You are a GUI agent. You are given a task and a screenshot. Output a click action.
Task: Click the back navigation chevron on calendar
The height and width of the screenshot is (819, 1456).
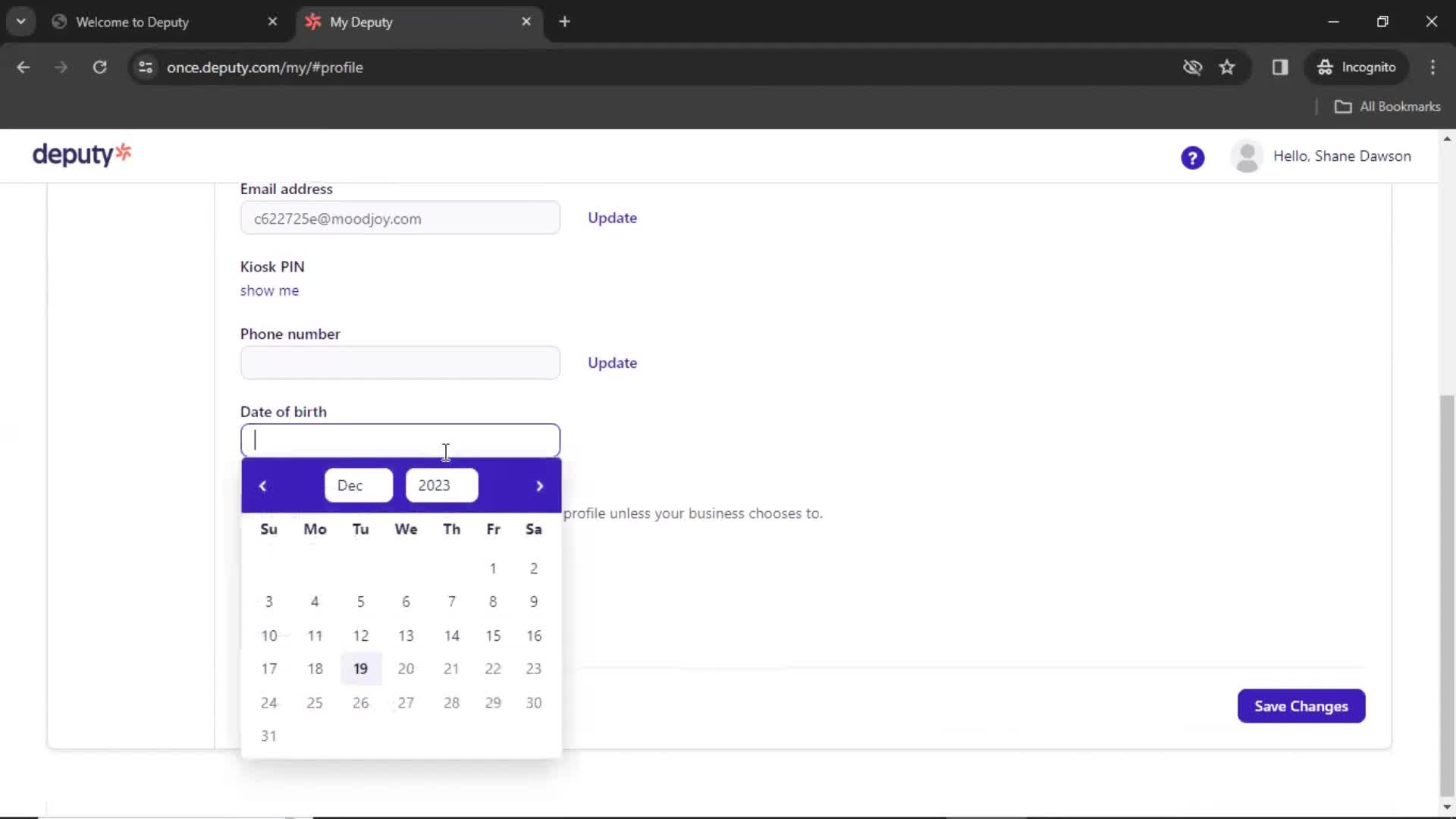click(x=262, y=485)
